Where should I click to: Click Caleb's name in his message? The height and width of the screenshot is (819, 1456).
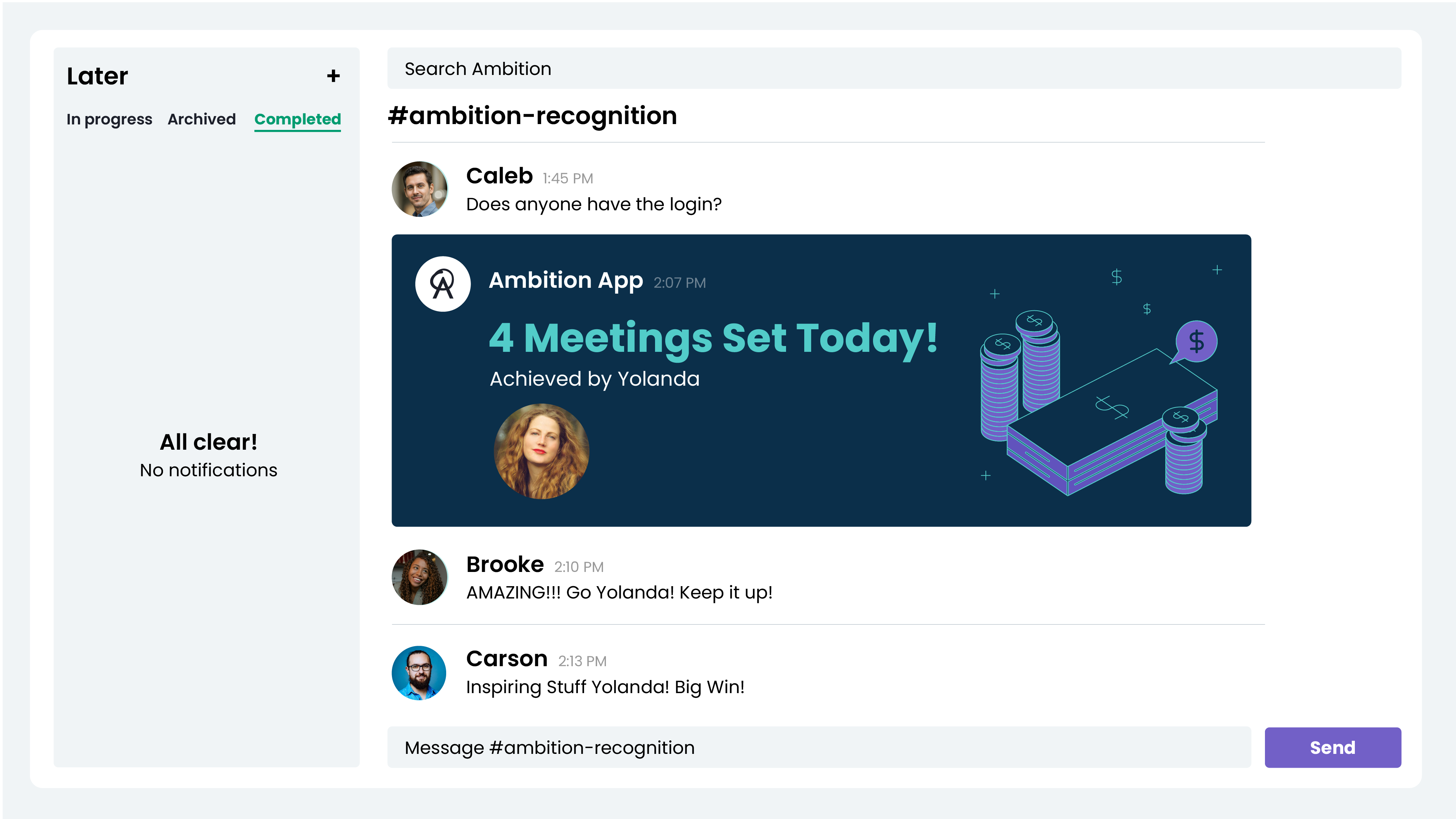499,176
